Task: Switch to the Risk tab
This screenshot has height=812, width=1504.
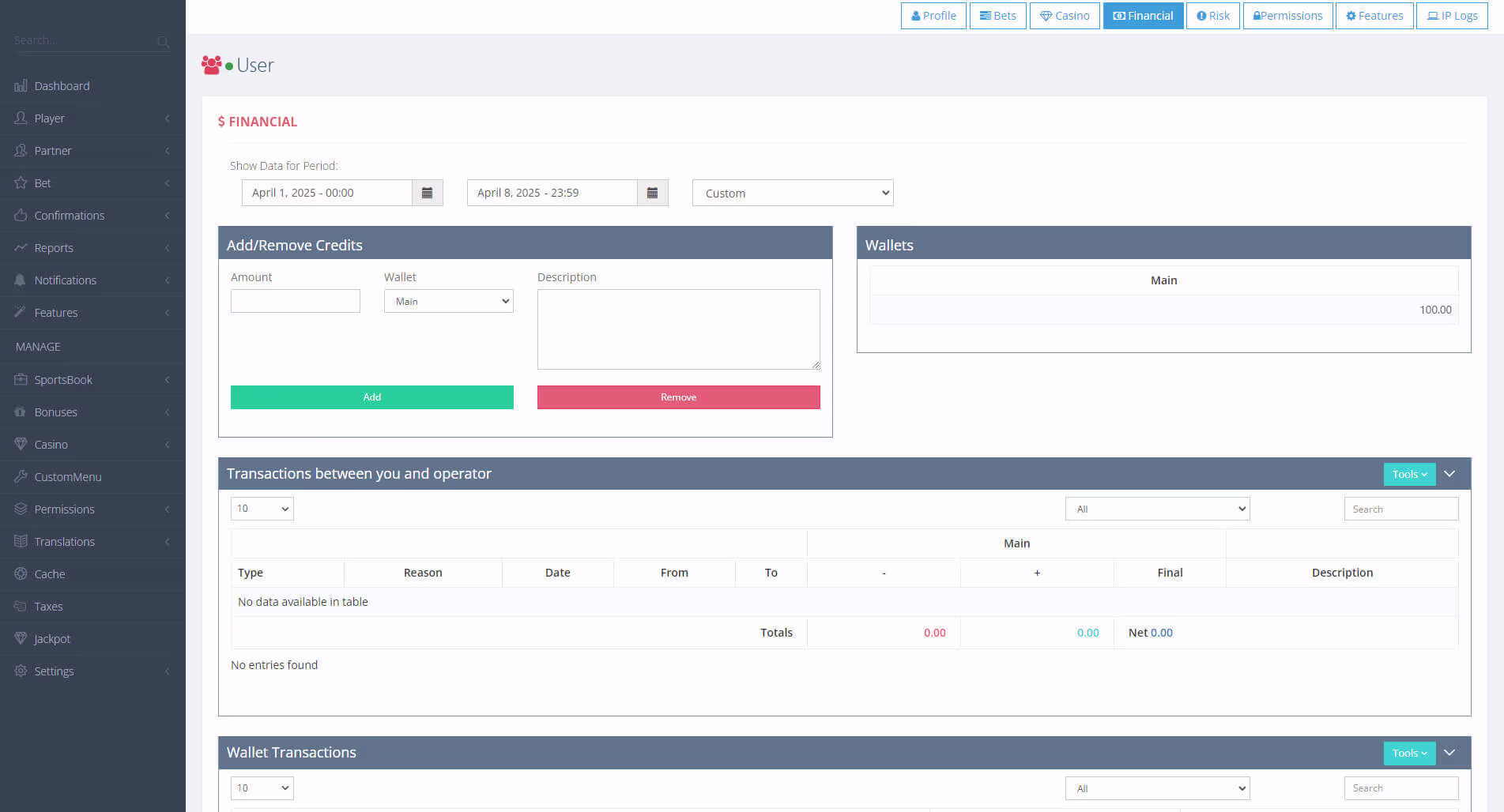Action: tap(1212, 16)
